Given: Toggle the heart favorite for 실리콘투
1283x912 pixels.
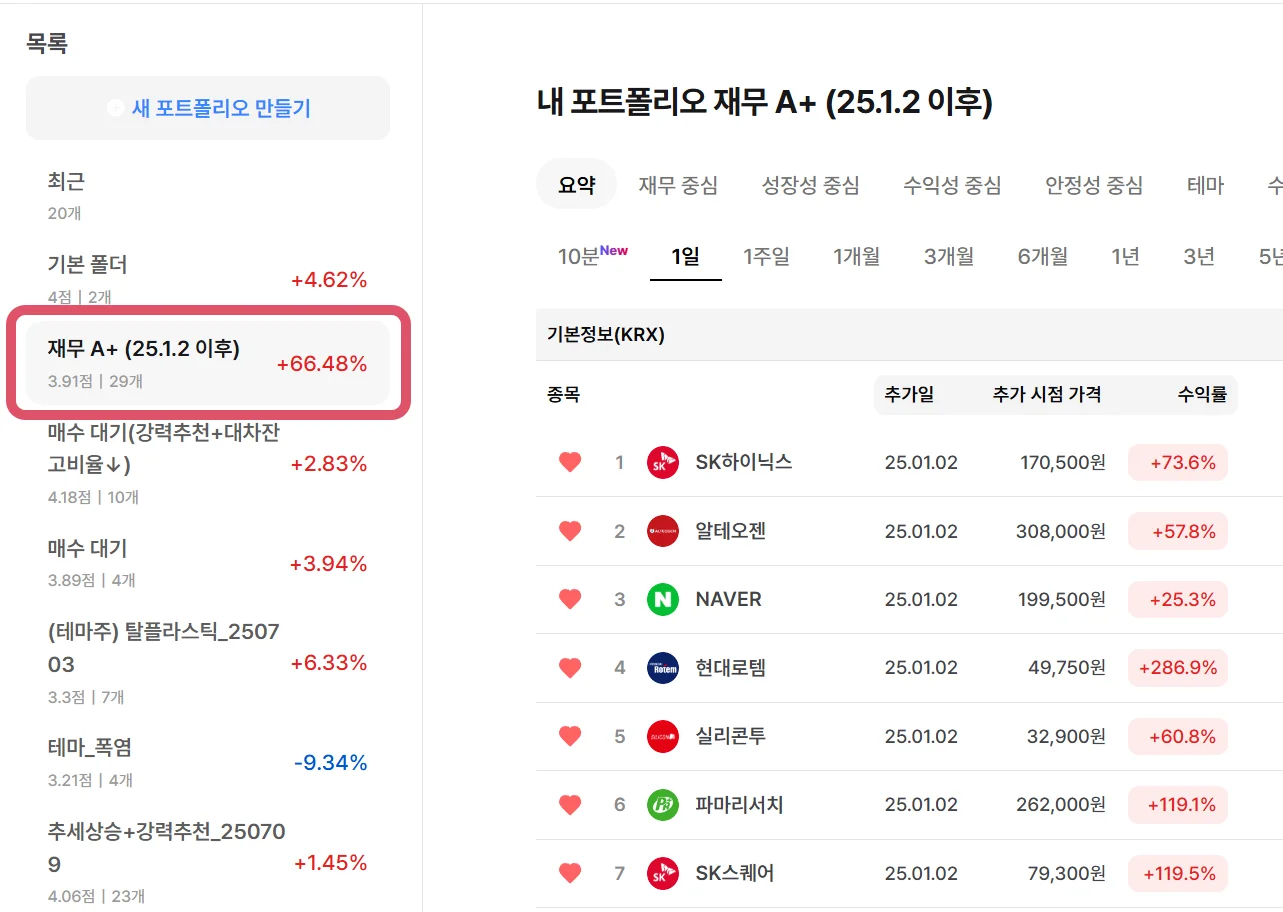Looking at the screenshot, I should (570, 737).
